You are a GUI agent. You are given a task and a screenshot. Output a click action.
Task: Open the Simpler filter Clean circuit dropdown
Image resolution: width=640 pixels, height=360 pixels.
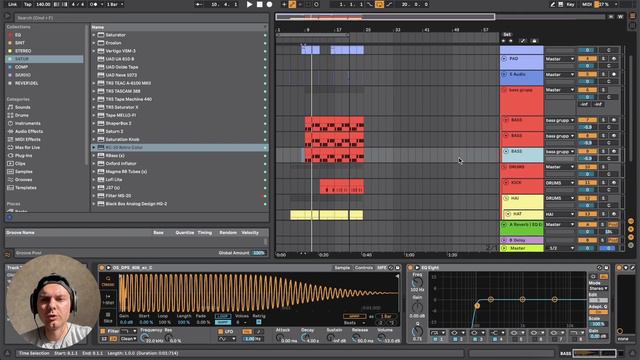(x=128, y=339)
